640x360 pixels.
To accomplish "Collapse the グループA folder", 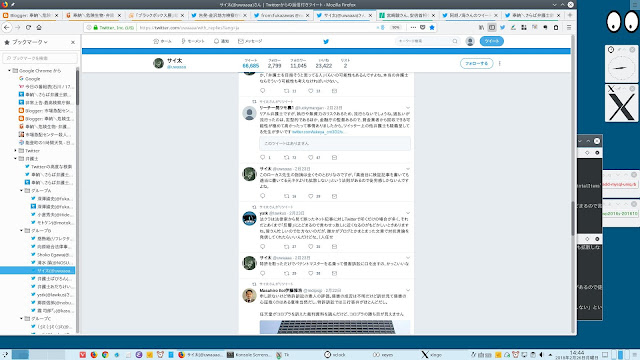I will [x=22, y=191].
